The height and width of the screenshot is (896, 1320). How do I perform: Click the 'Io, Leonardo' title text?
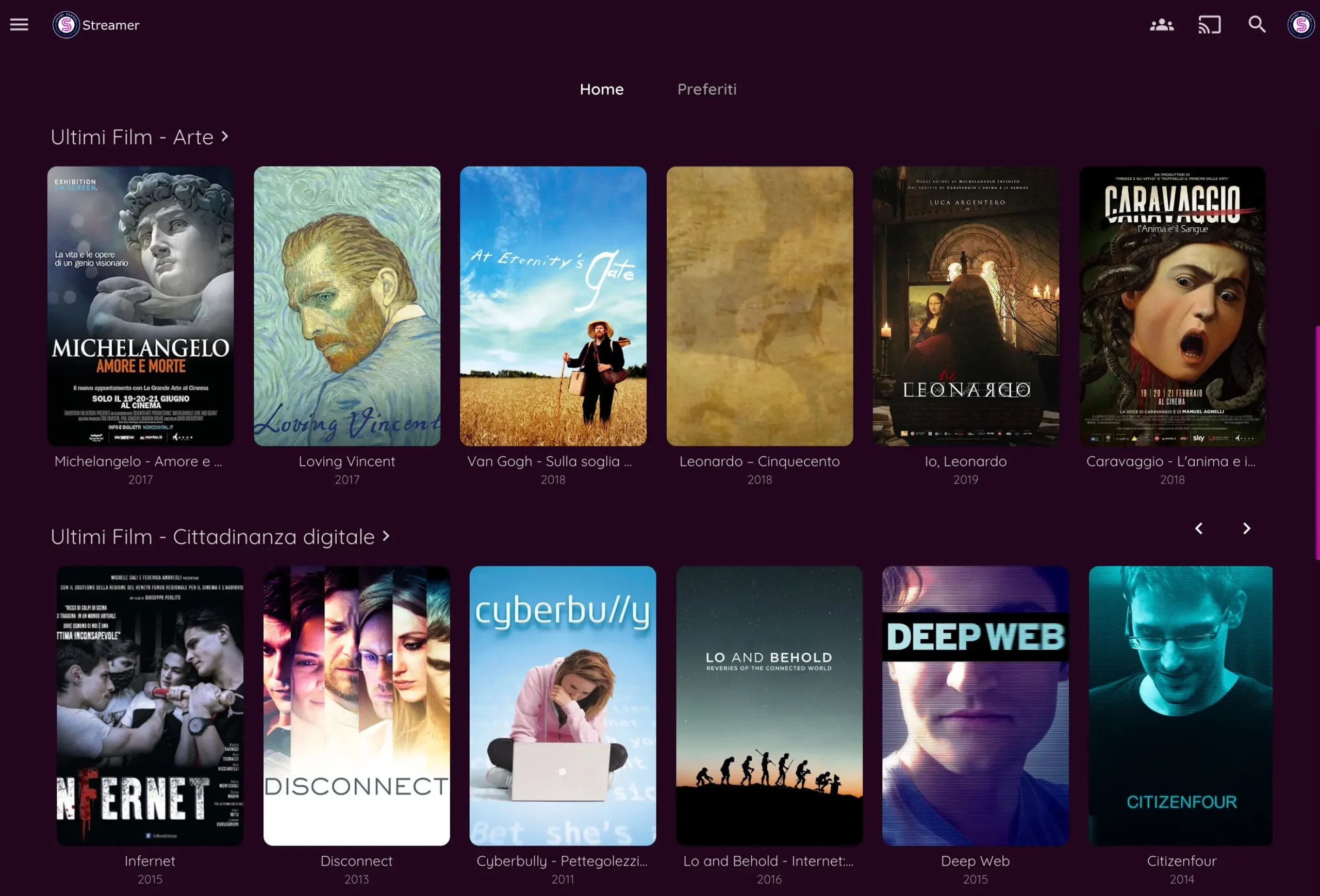966,461
